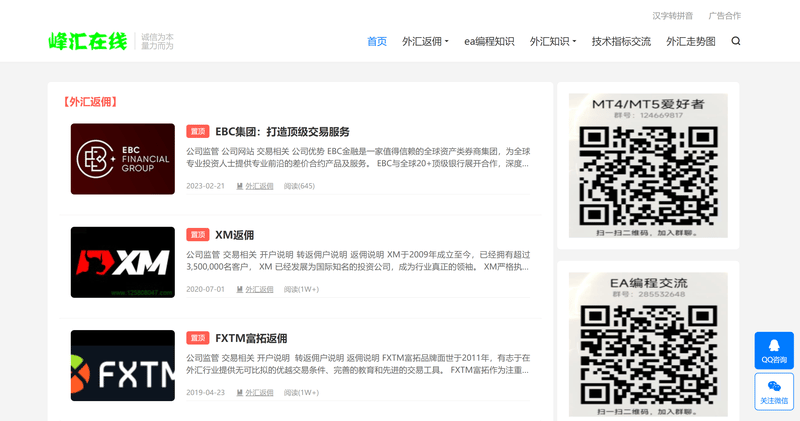The image size is (800, 421).
Task: Click the MT4/MT5爱好者 QR code image
Action: [648, 165]
